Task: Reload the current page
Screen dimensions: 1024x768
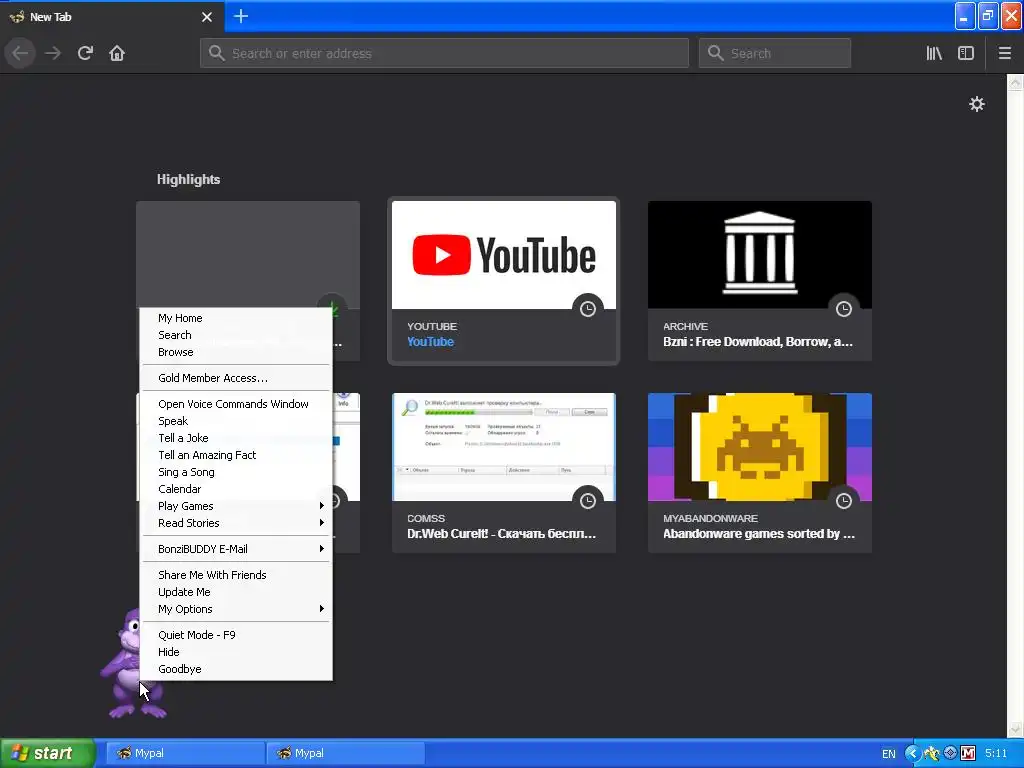Action: coord(85,53)
